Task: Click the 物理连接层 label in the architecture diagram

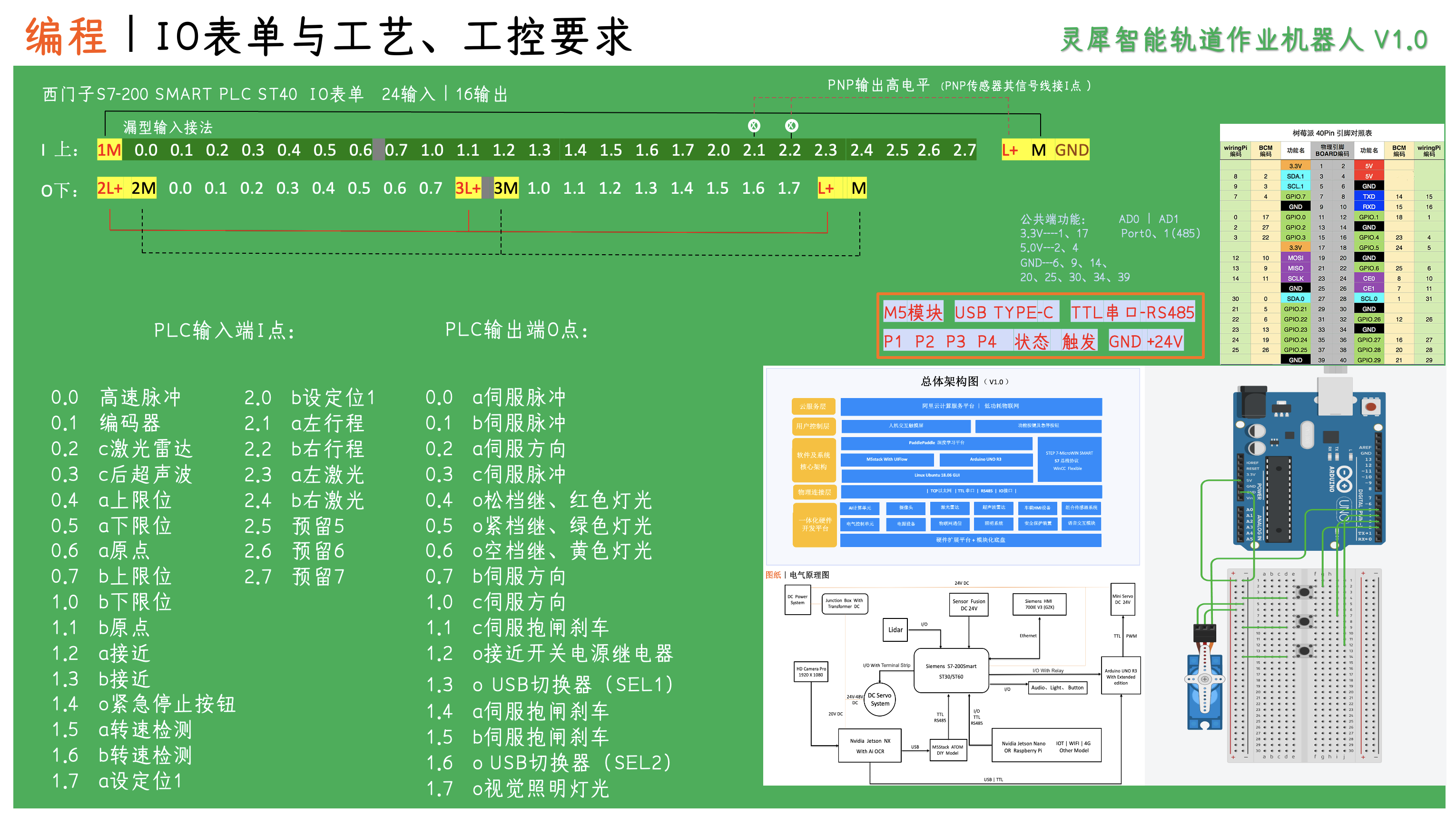Action: 814,492
